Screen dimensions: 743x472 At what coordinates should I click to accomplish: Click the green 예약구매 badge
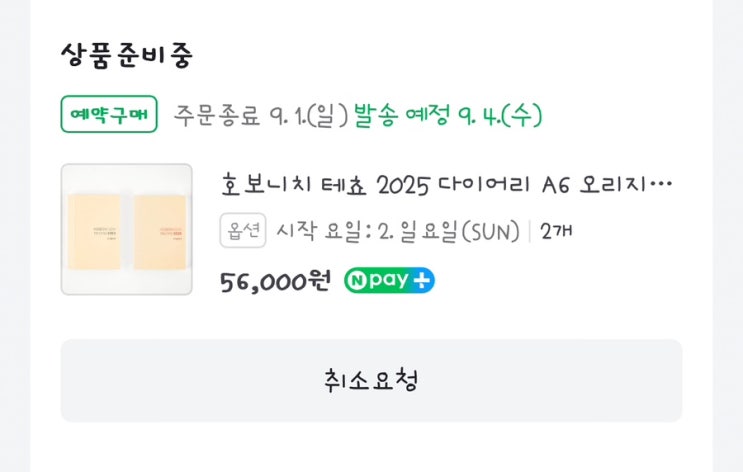click(x=109, y=115)
